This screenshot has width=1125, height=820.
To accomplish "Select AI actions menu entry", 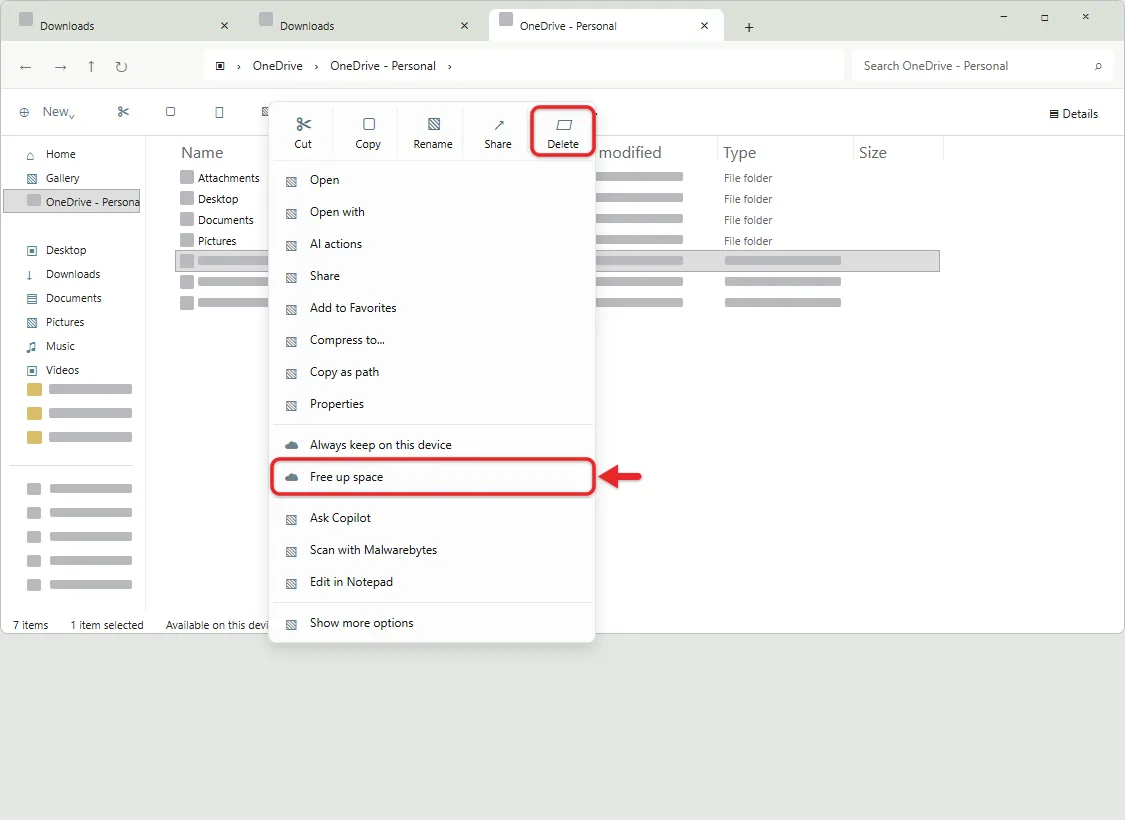I will point(433,244).
